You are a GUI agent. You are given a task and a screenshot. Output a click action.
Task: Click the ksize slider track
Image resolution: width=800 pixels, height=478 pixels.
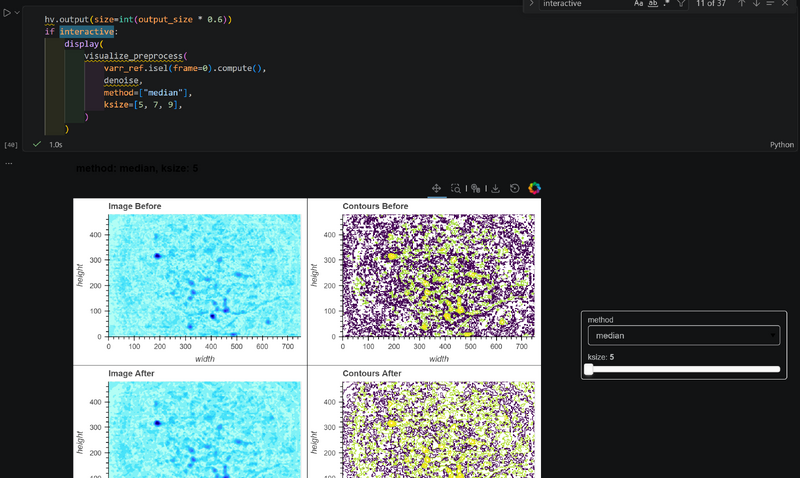(x=684, y=369)
